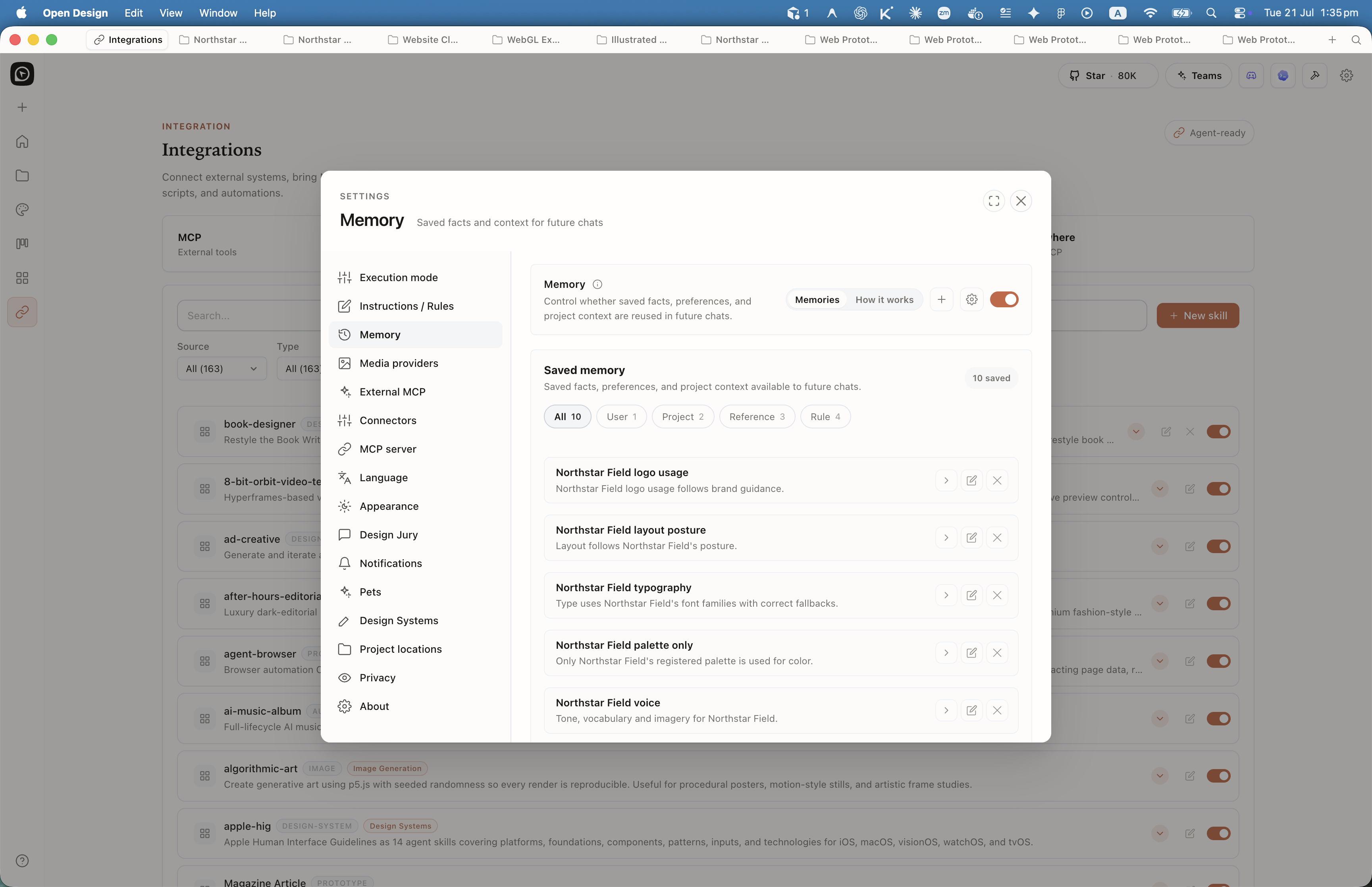The height and width of the screenshot is (887, 1372).
Task: Expand Northstar Field voice memory
Action: point(946,710)
